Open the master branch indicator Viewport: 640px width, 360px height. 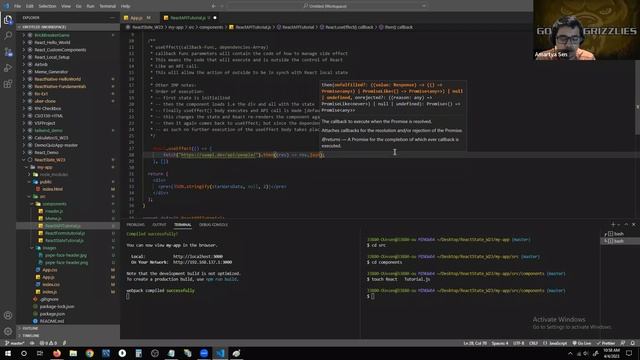(15, 343)
